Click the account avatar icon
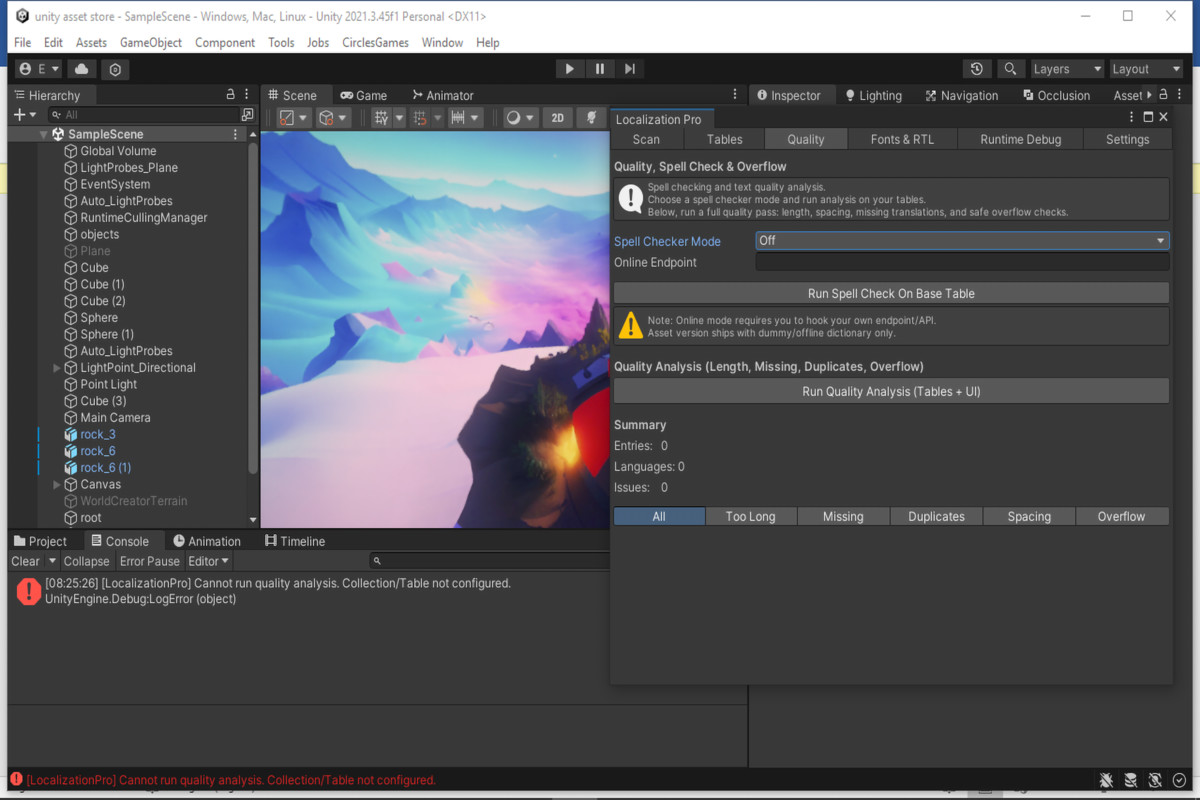The height and width of the screenshot is (800, 1200). 25,68
